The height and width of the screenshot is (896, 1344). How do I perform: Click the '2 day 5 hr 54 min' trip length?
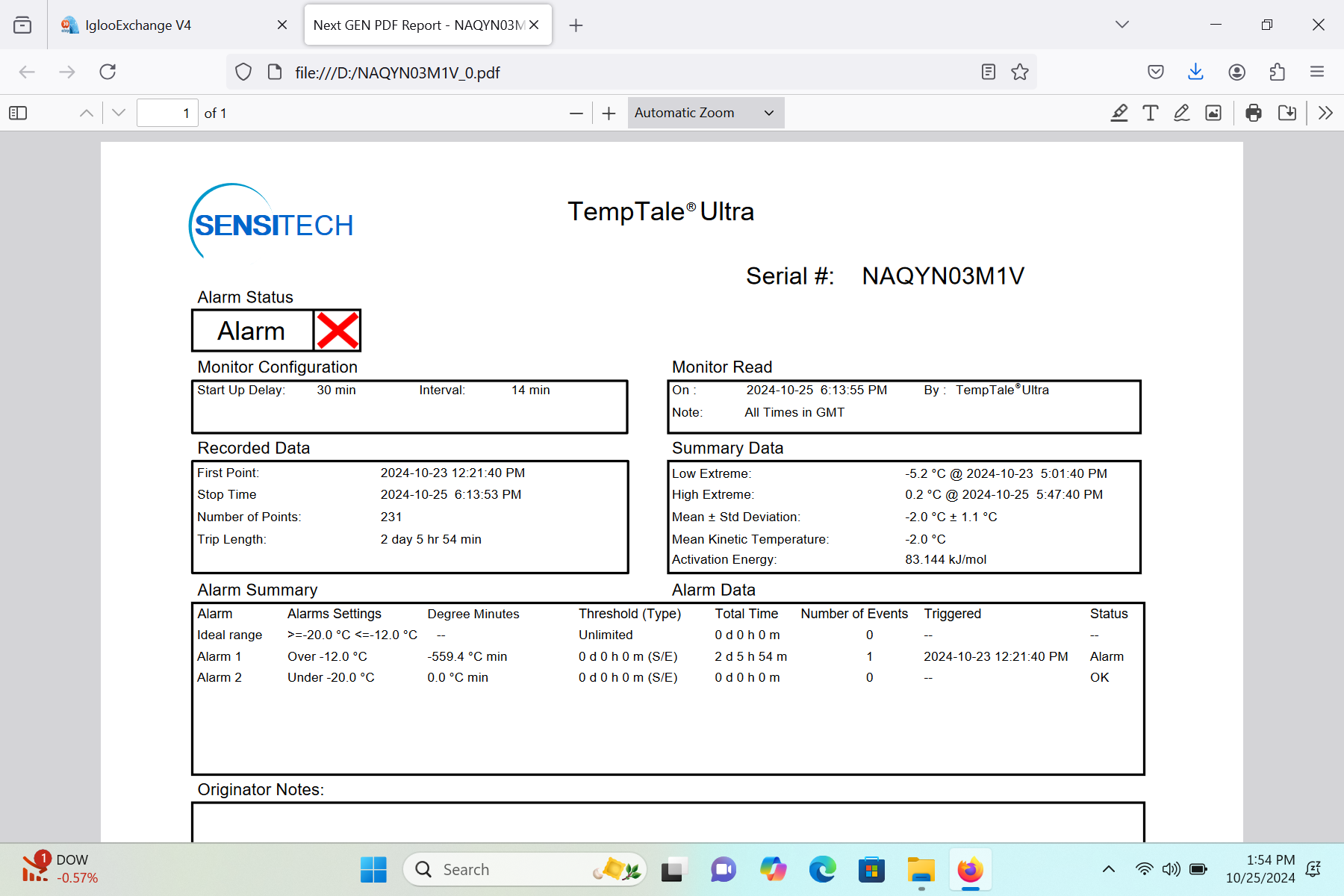(431, 539)
